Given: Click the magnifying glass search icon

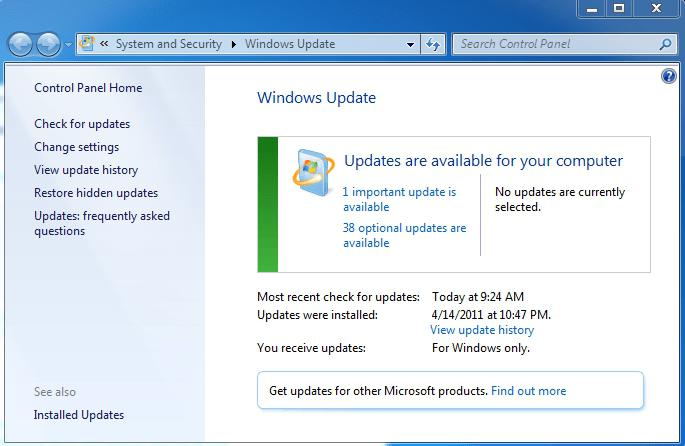Looking at the screenshot, I should point(666,44).
